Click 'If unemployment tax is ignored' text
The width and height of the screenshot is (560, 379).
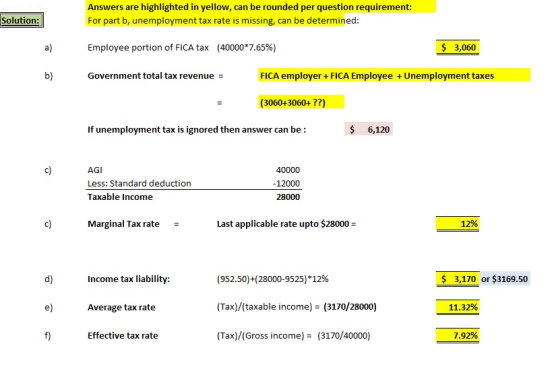pyautogui.click(x=196, y=130)
